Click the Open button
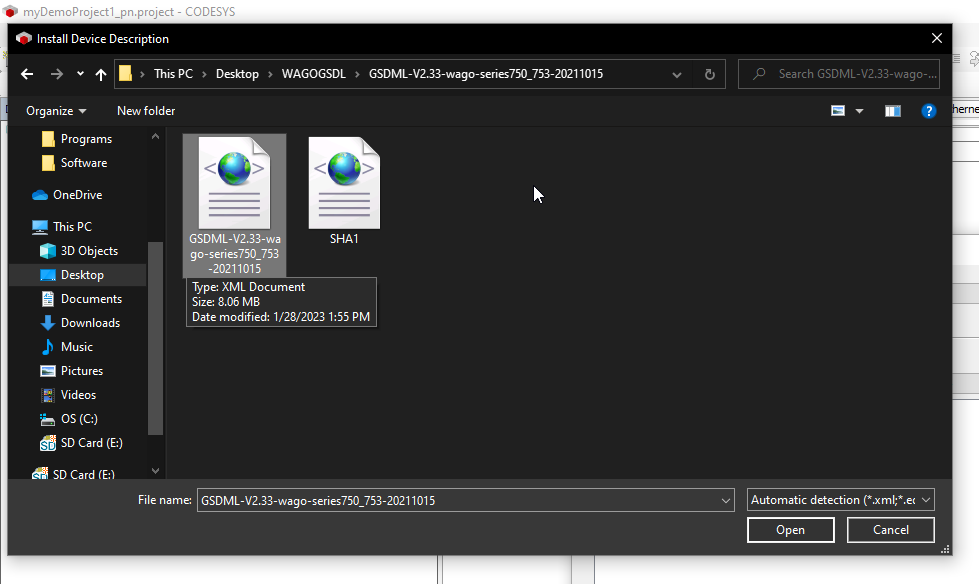979x584 pixels. point(790,530)
